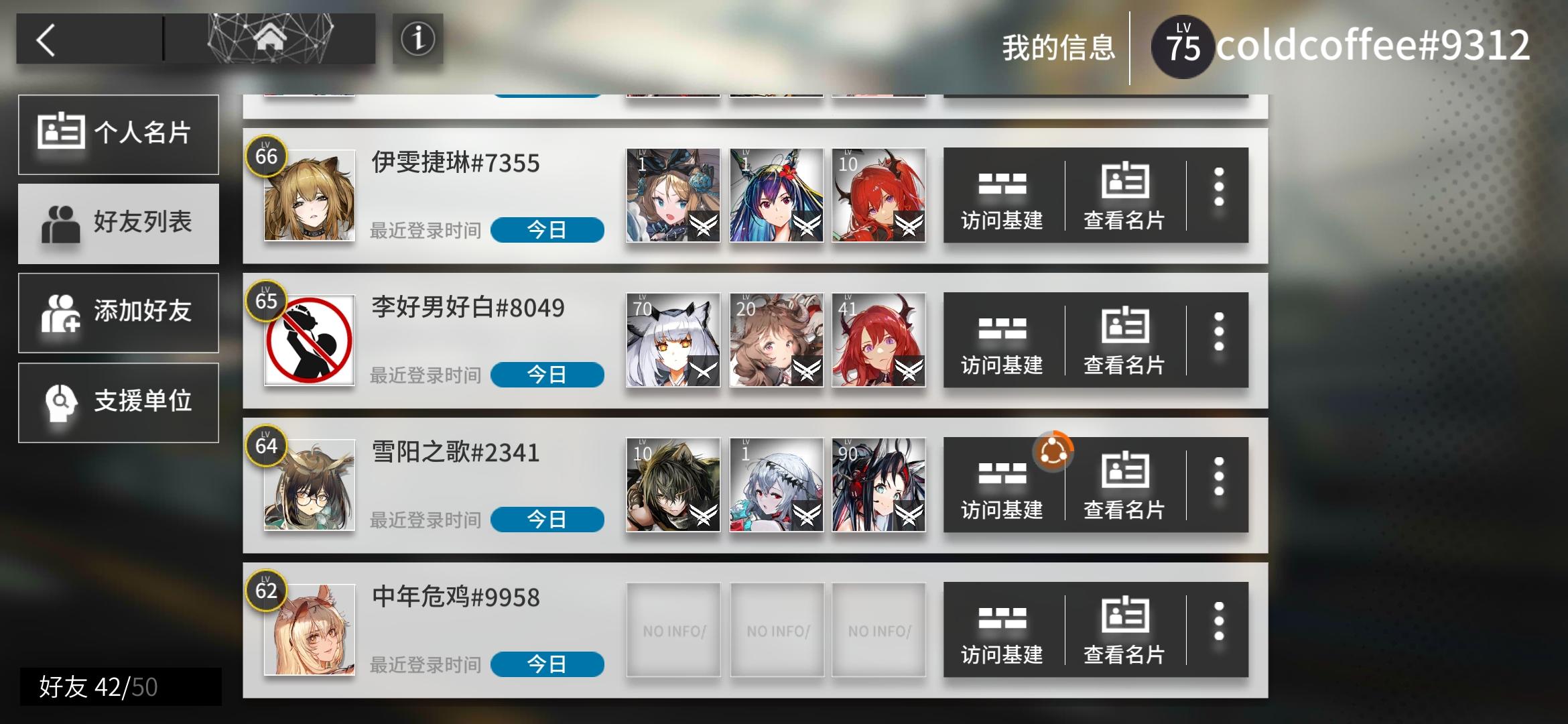Visit base of 伊雯捷琳#7355
This screenshot has width=1568, height=724.
(1002, 196)
